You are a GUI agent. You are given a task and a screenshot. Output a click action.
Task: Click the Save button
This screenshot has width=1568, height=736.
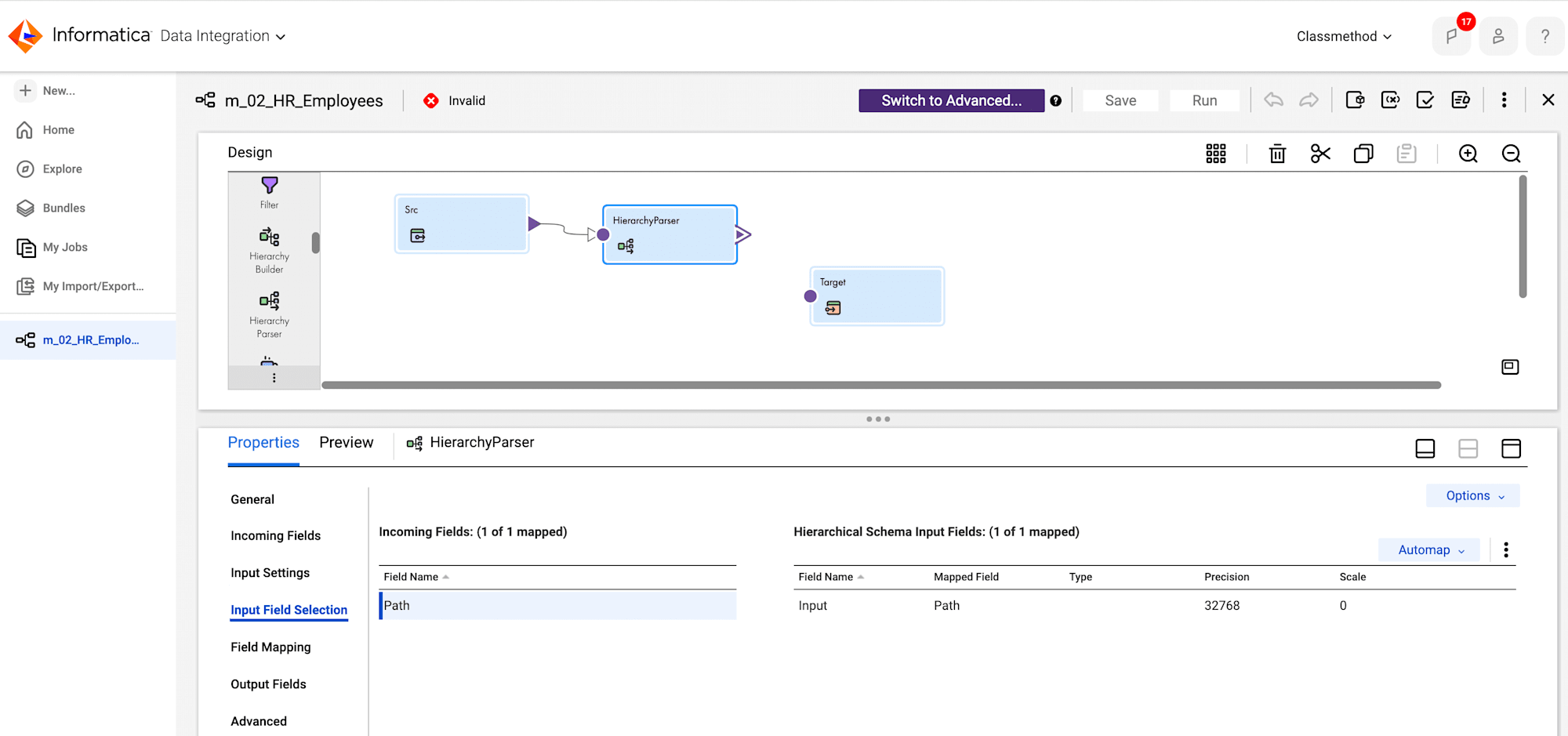coord(1121,100)
